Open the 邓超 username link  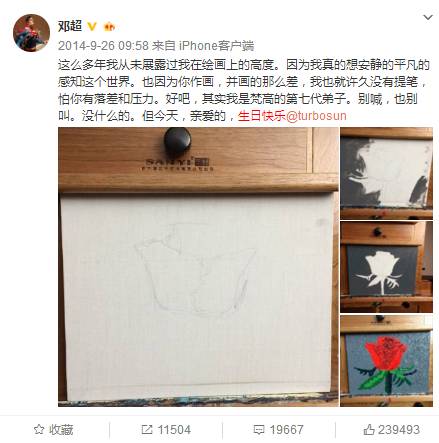pos(70,26)
